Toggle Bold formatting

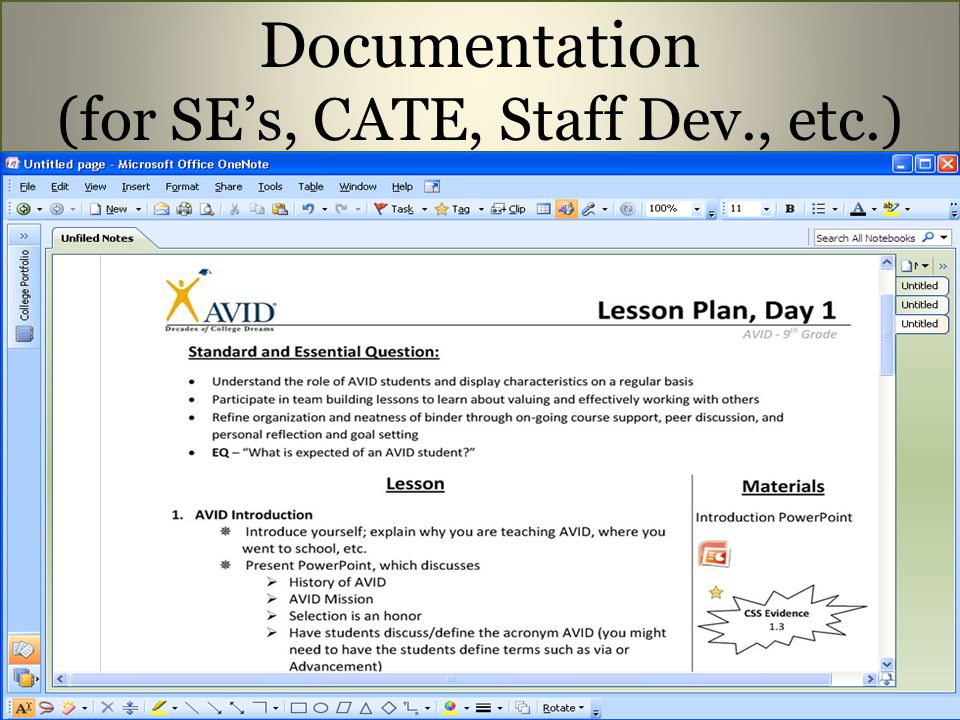point(790,209)
